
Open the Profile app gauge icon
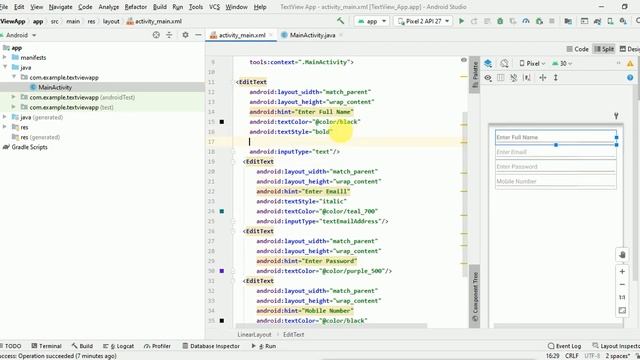tap(526, 21)
